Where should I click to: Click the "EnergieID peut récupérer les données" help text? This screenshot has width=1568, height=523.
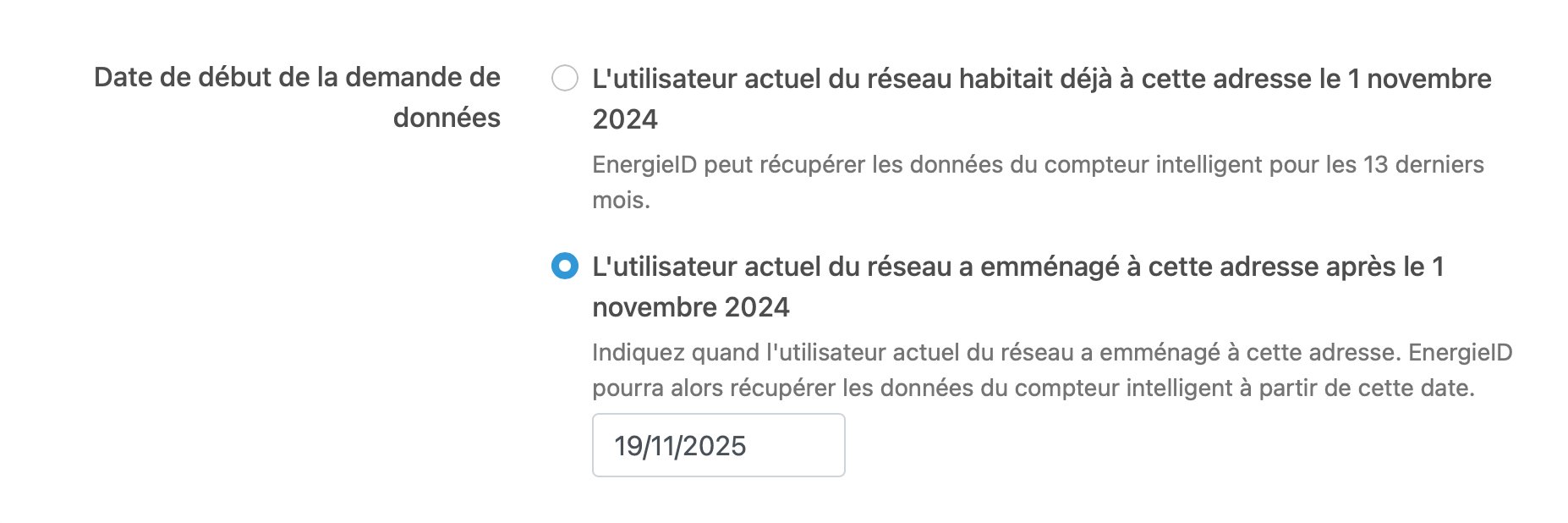930,164
